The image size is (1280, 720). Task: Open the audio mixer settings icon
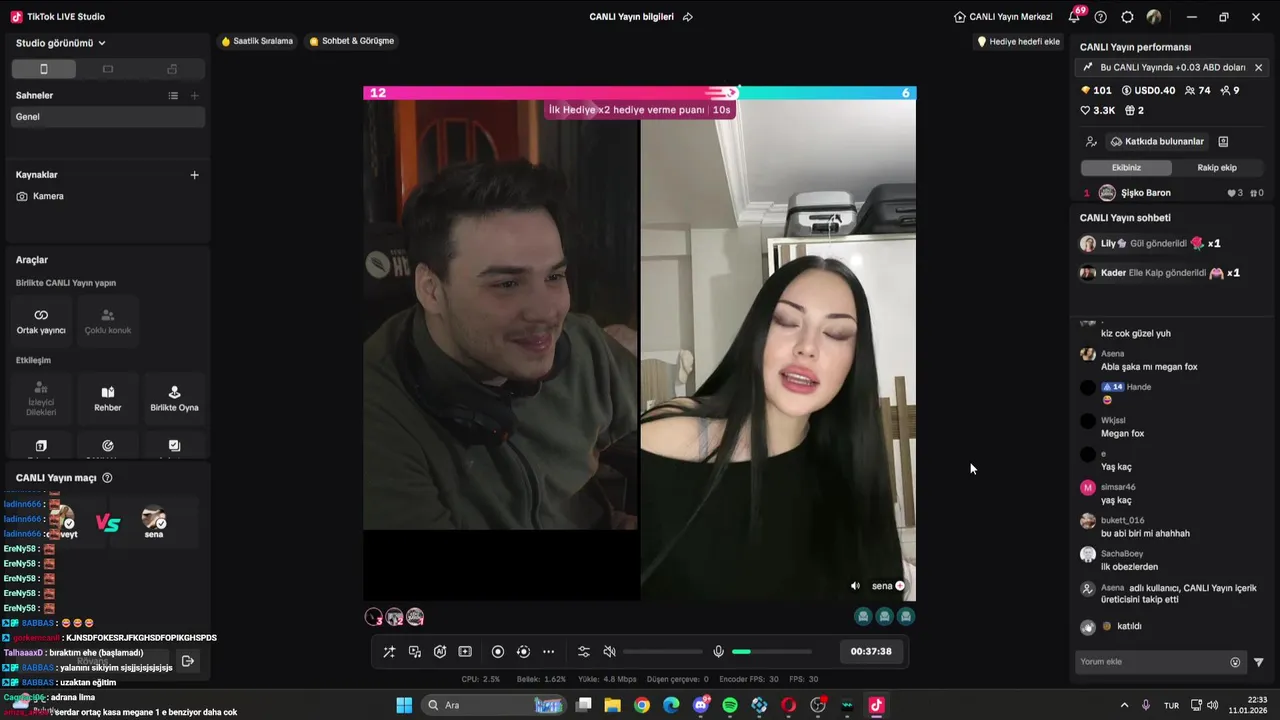pyautogui.click(x=584, y=652)
